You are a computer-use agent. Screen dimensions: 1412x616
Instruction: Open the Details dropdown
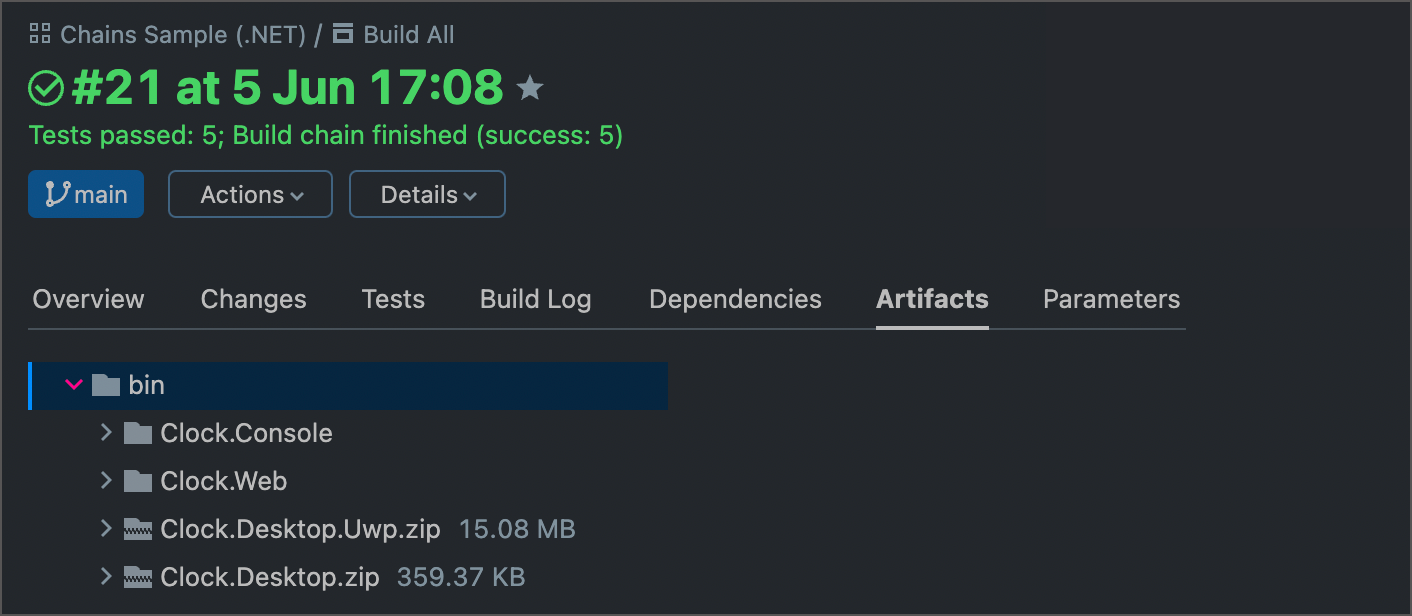427,194
